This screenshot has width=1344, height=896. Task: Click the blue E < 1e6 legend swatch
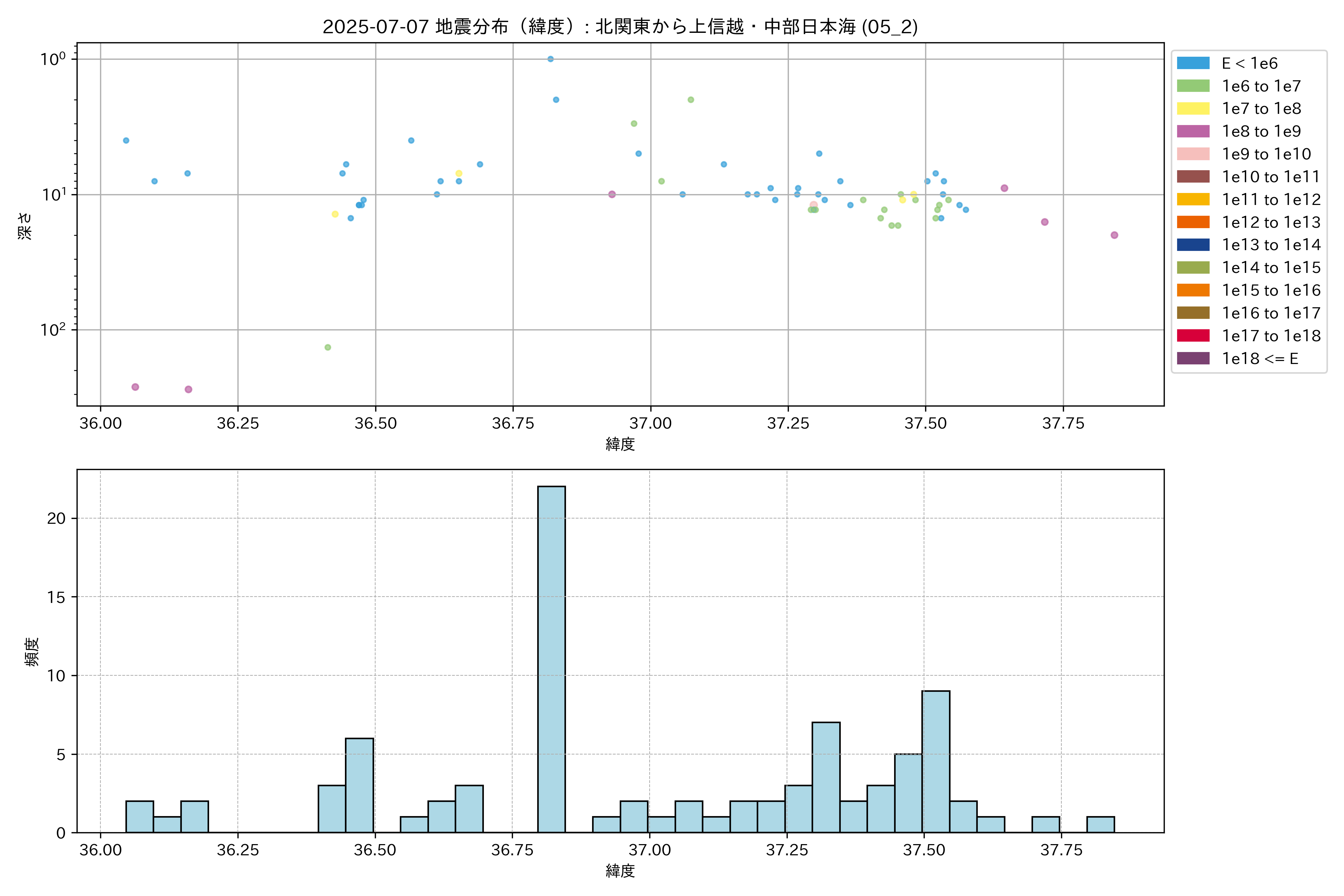[x=1192, y=63]
